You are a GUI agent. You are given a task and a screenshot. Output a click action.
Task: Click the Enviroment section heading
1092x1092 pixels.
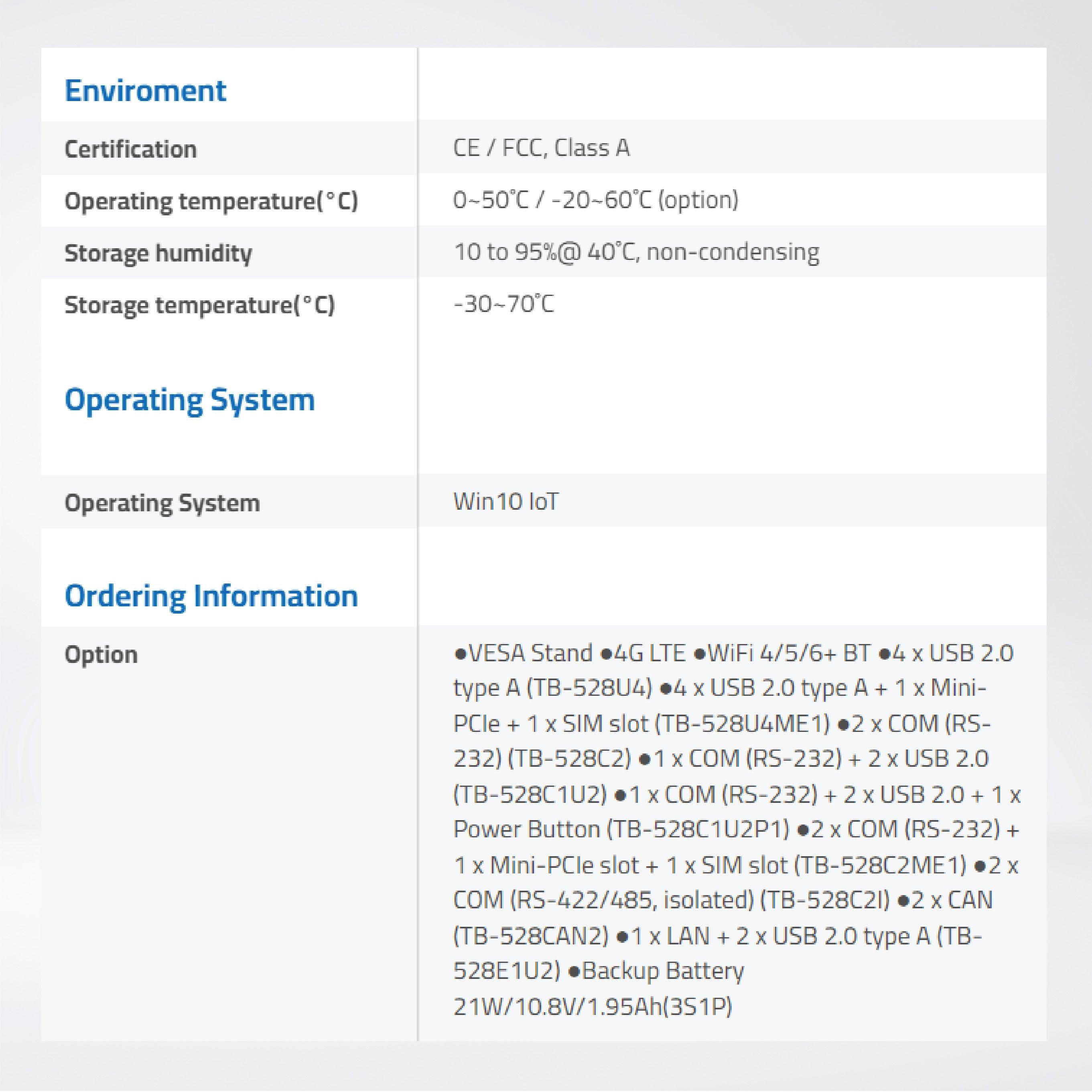pyautogui.click(x=145, y=91)
